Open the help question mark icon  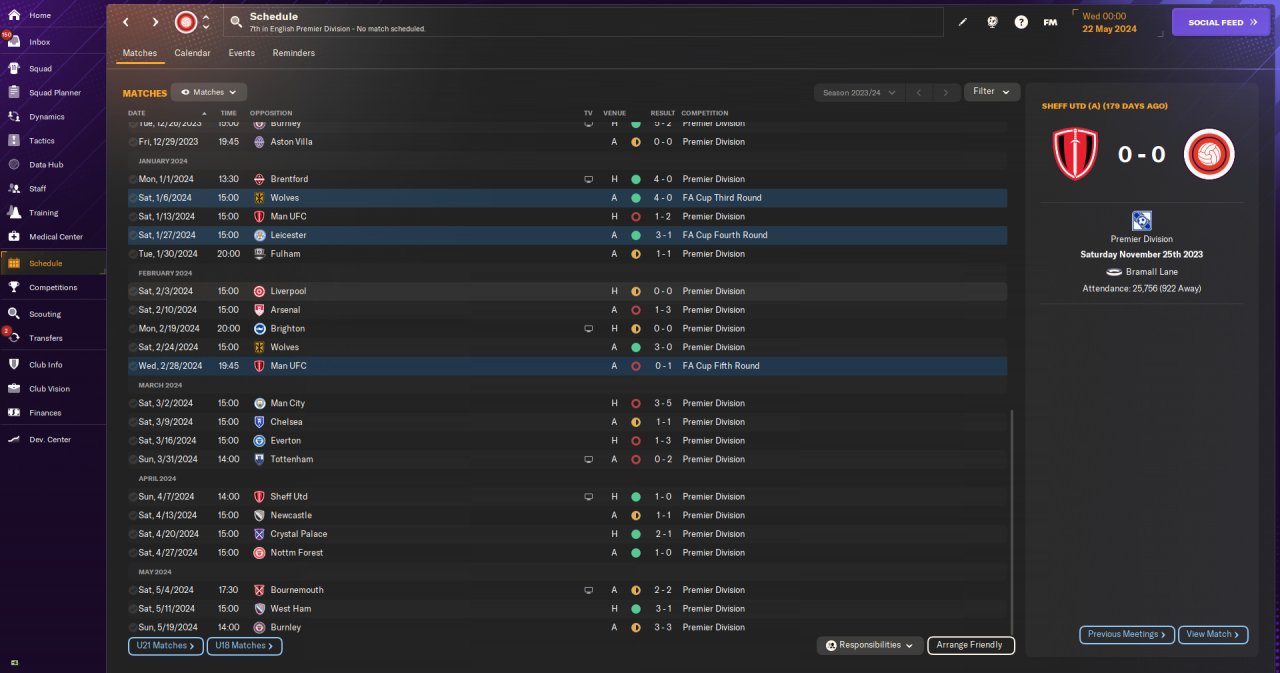coord(1021,22)
